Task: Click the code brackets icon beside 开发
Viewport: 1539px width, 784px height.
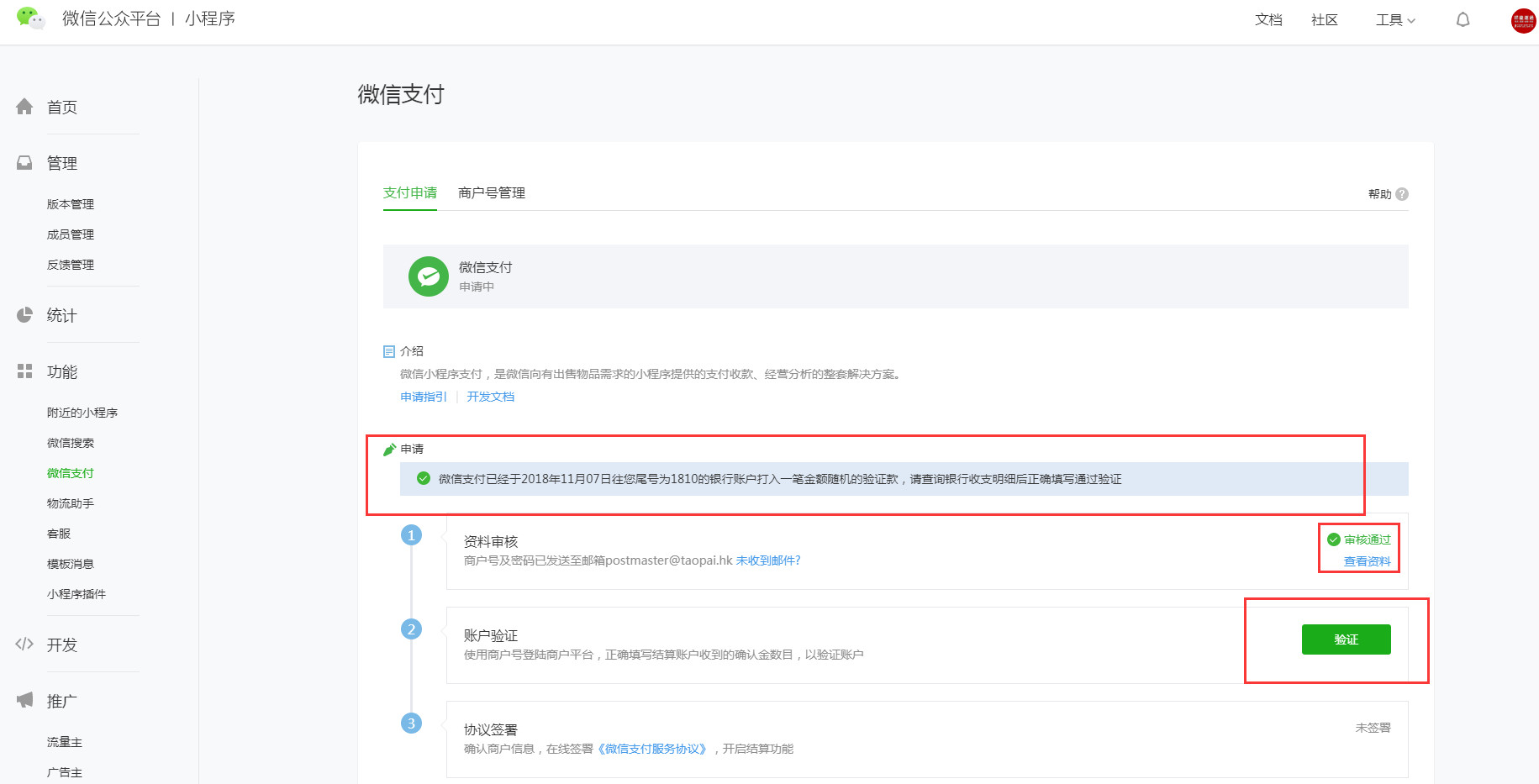Action: click(24, 645)
